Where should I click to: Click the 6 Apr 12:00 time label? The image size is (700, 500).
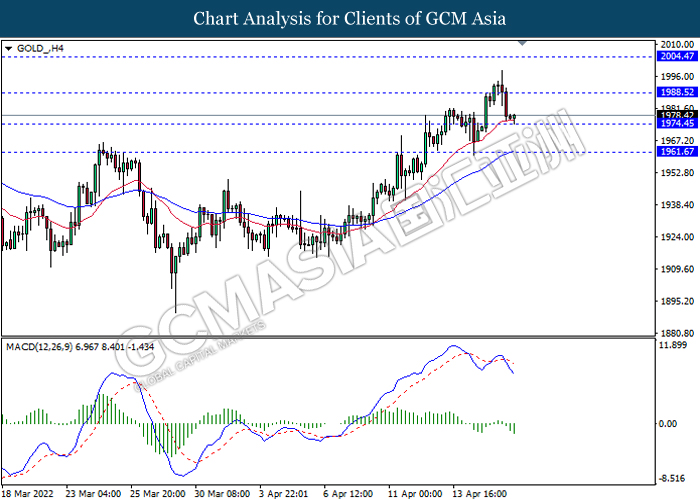(x=348, y=494)
